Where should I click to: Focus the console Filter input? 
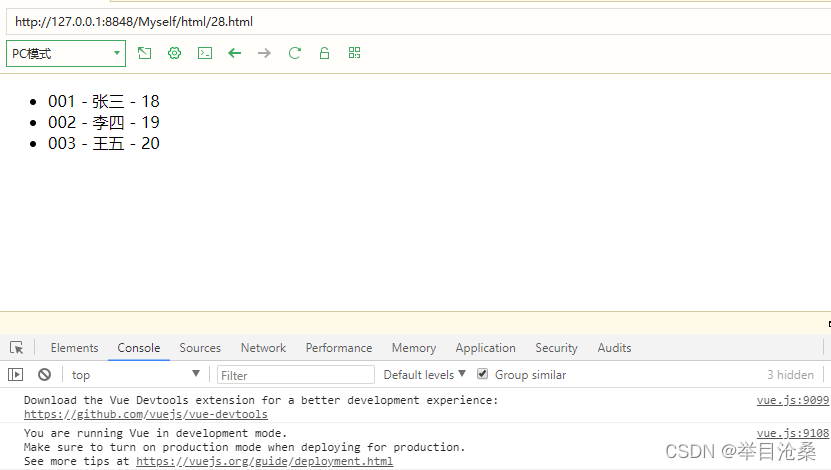(x=296, y=375)
